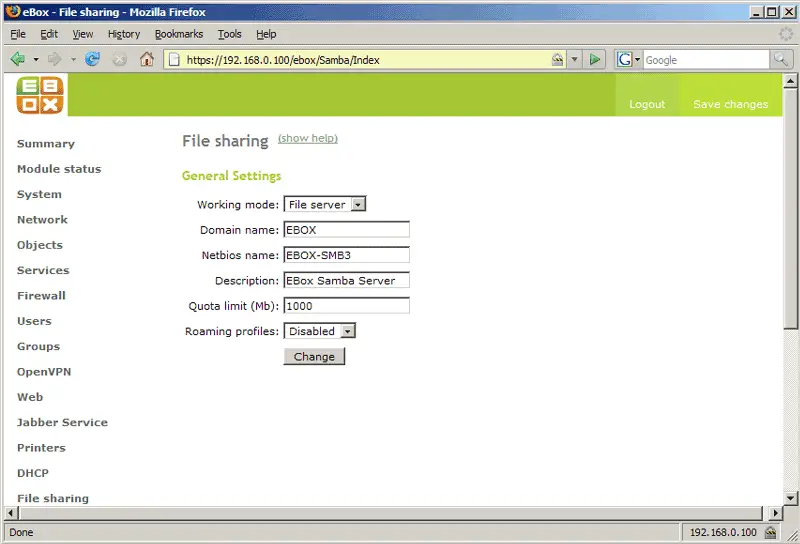This screenshot has width=800, height=544.
Task: Open Groups in the sidebar
Action: [38, 347]
